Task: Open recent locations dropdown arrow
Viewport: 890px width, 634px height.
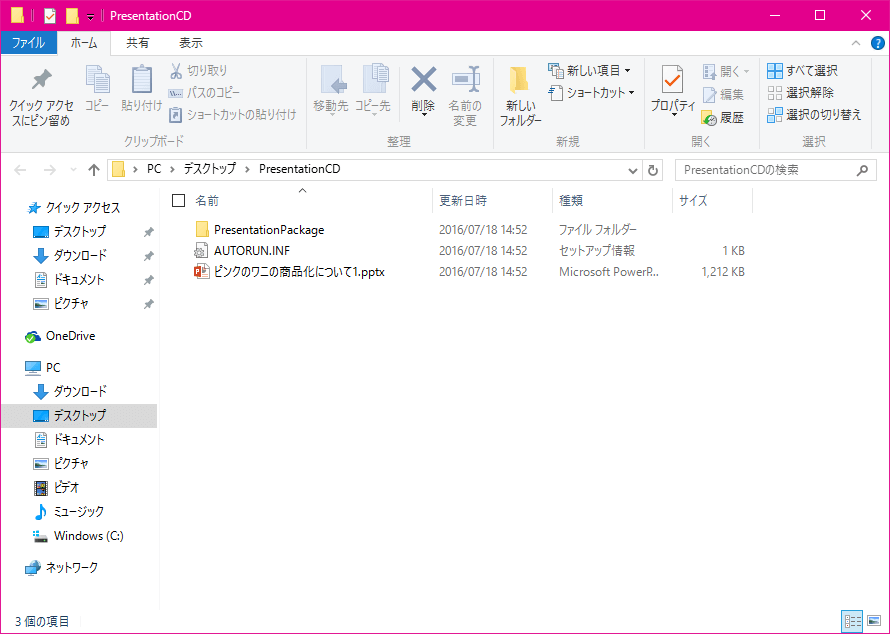Action: [73, 170]
